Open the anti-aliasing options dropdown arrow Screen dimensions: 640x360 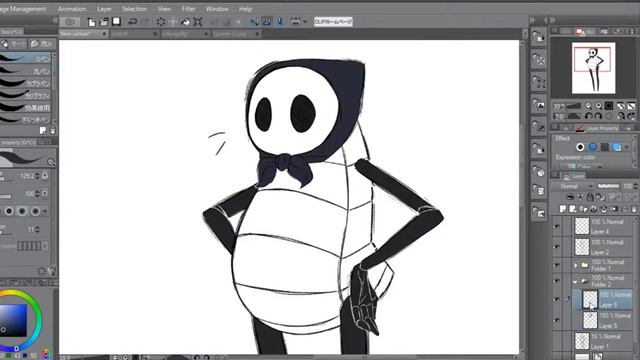(45, 211)
